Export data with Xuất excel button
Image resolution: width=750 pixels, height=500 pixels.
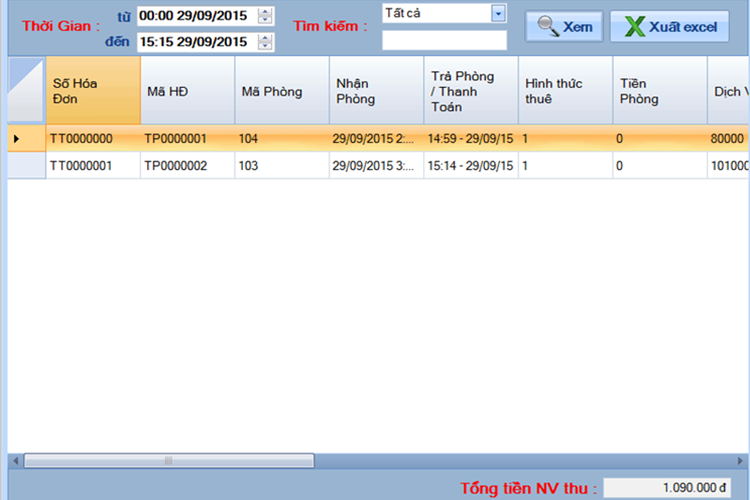pyautogui.click(x=670, y=26)
